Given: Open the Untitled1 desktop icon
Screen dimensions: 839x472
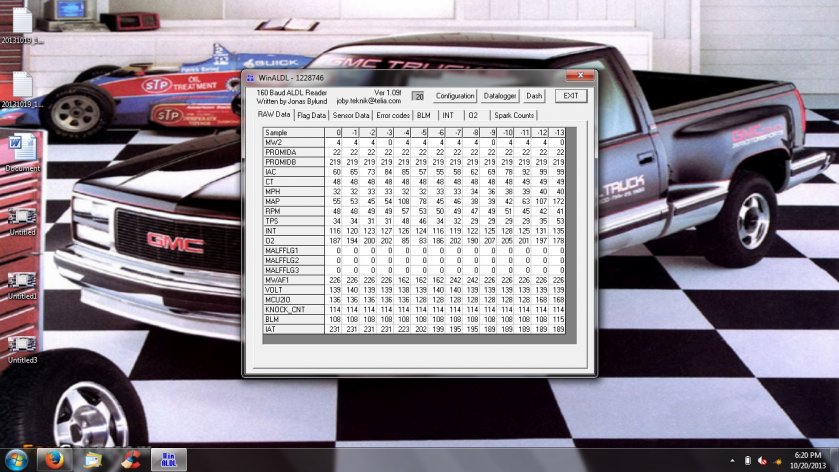Looking at the screenshot, I should [22, 285].
